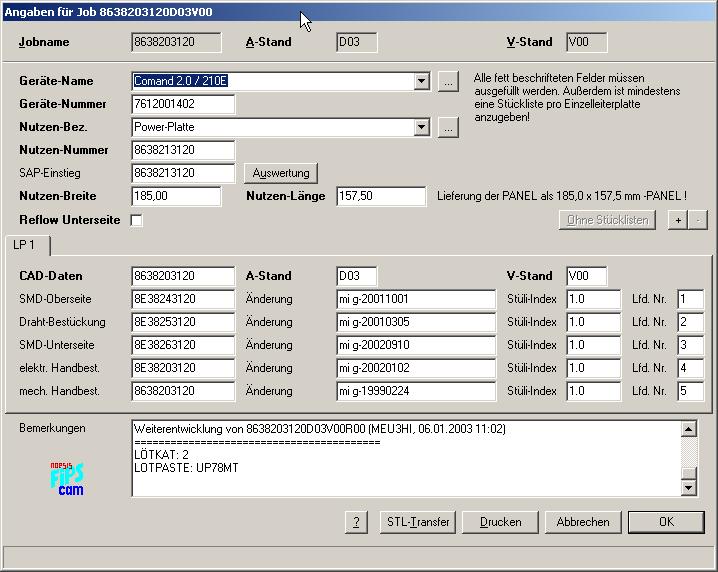The image size is (718, 572).
Task: Click the FiPS cam logo icon
Action: coord(67,478)
